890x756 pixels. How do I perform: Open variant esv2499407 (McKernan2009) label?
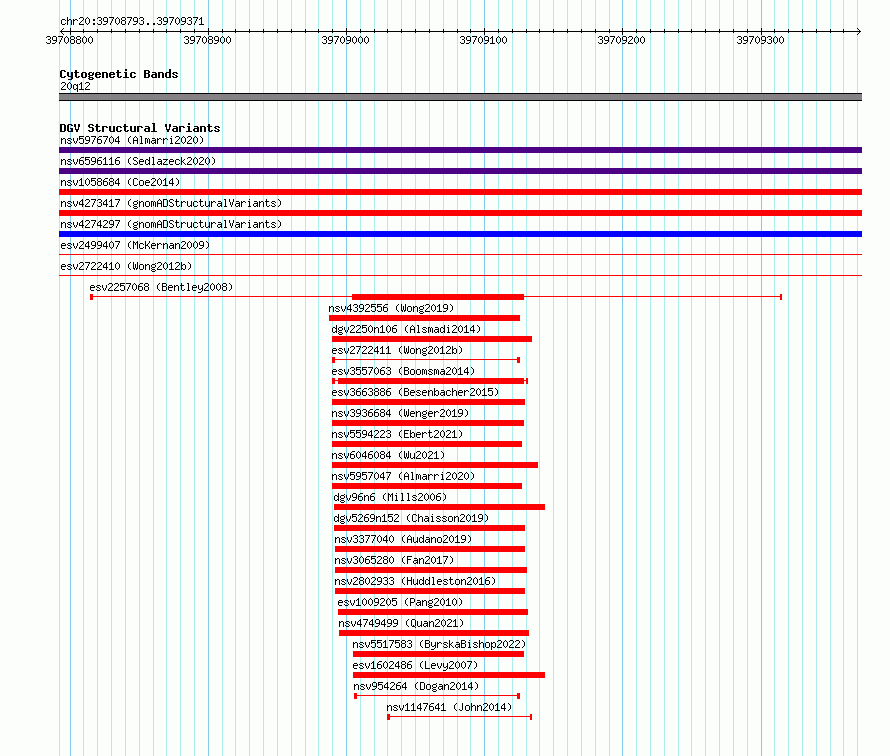pos(135,245)
